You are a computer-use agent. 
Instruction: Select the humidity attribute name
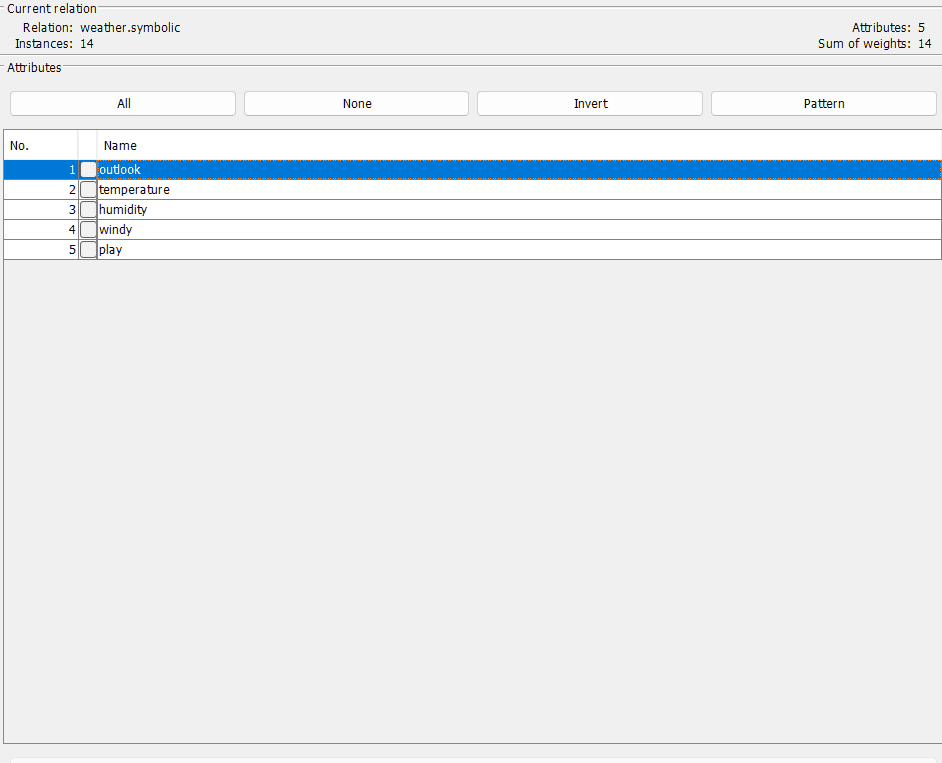(x=123, y=210)
